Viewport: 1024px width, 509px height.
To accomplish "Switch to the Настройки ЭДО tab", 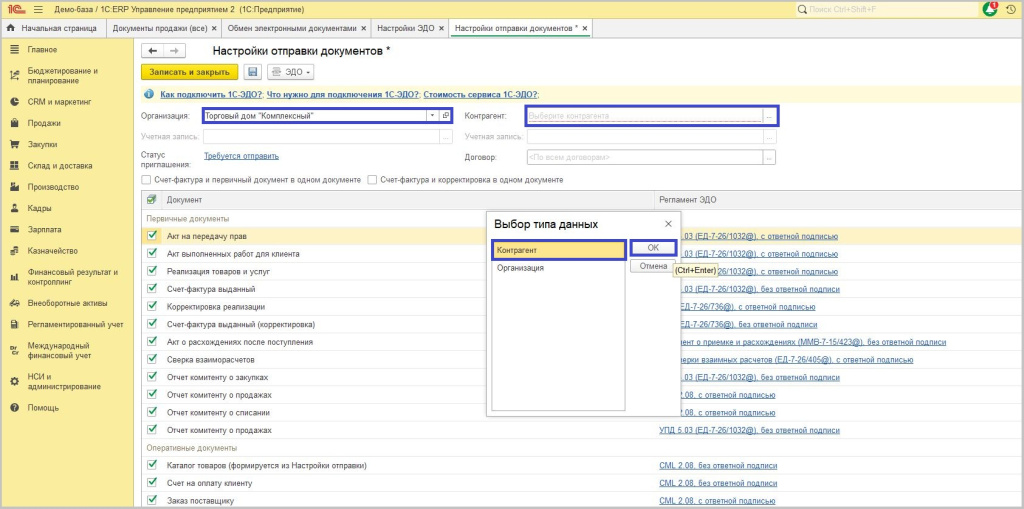I will click(x=405, y=28).
